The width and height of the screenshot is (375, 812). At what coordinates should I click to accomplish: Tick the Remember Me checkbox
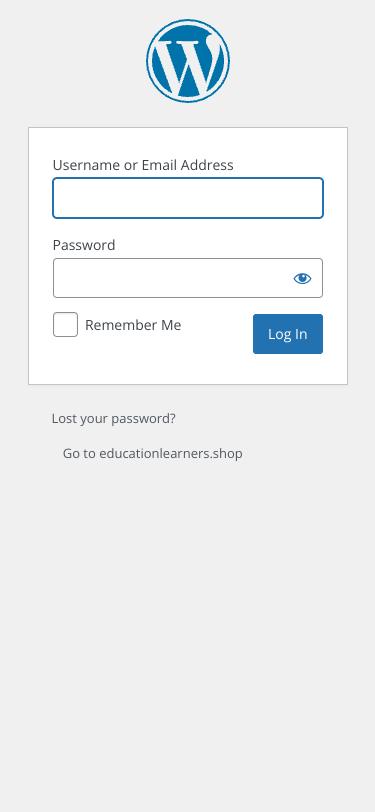point(65,325)
